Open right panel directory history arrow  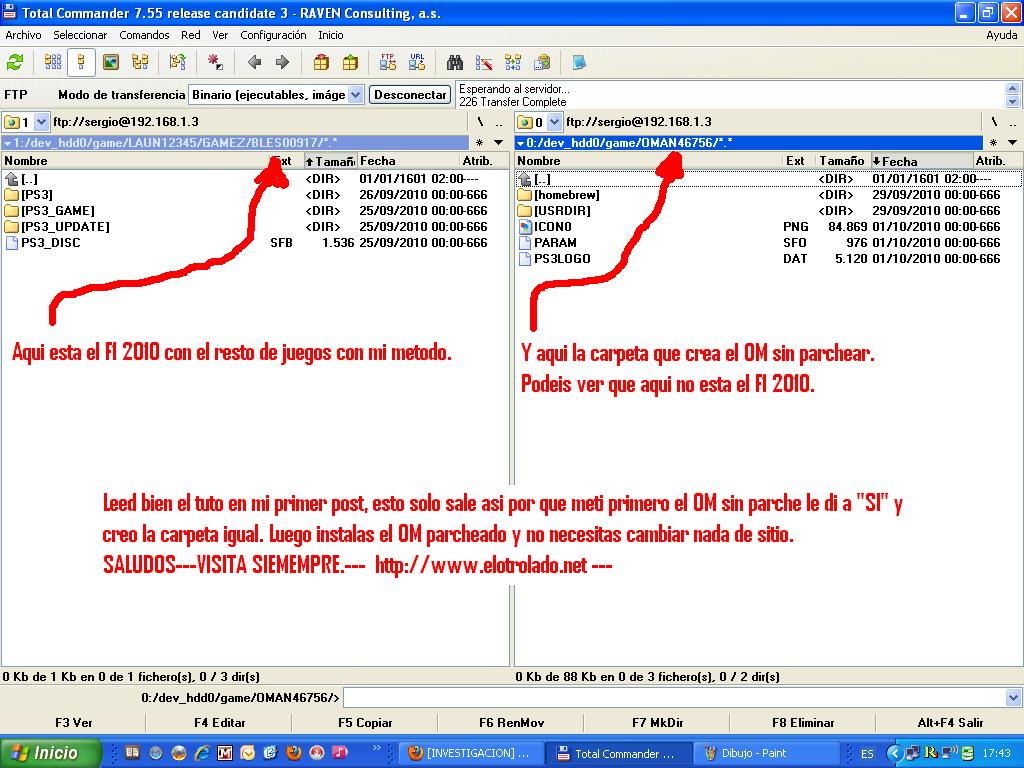(1012, 143)
